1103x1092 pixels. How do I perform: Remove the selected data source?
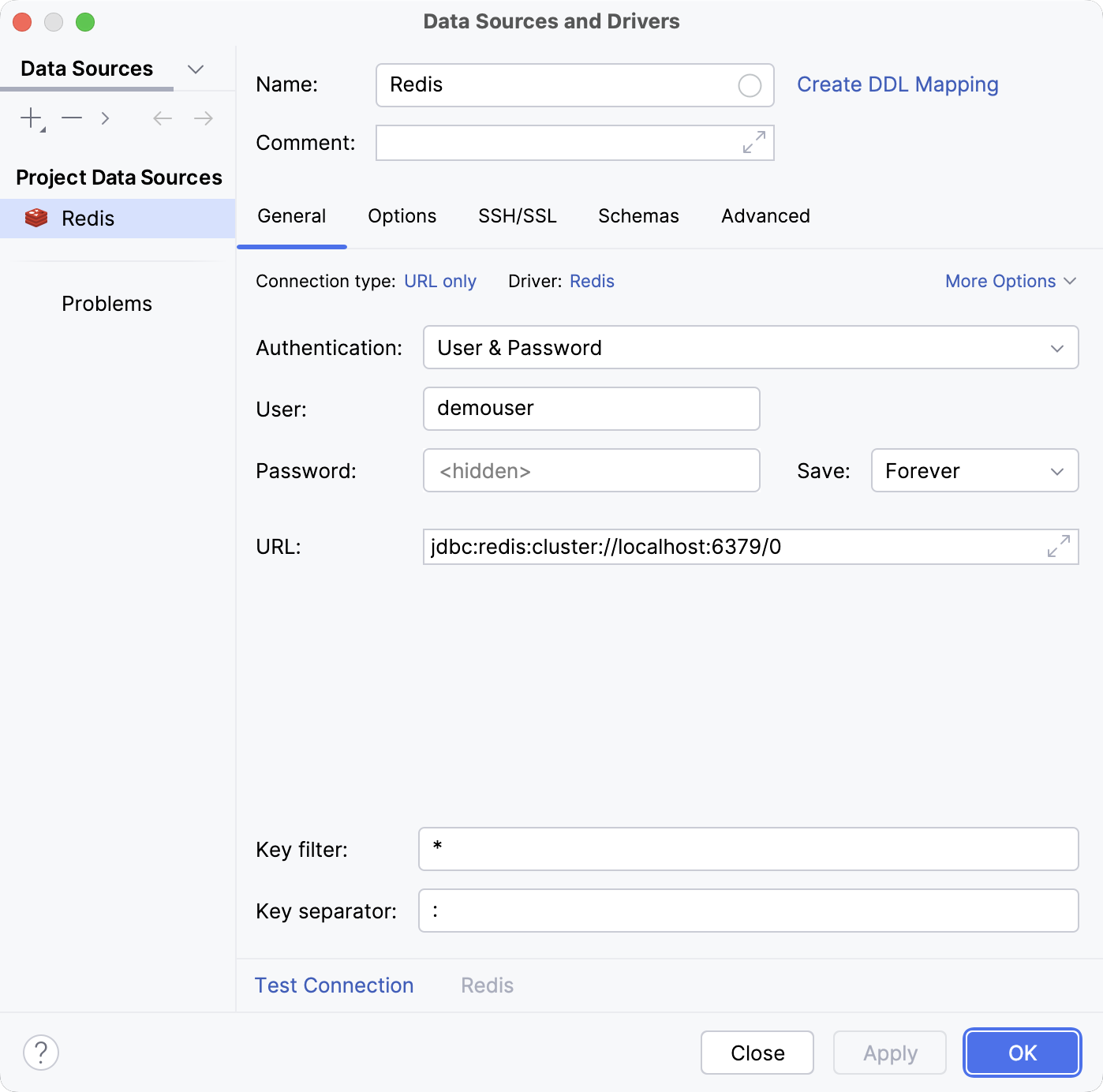[72, 118]
